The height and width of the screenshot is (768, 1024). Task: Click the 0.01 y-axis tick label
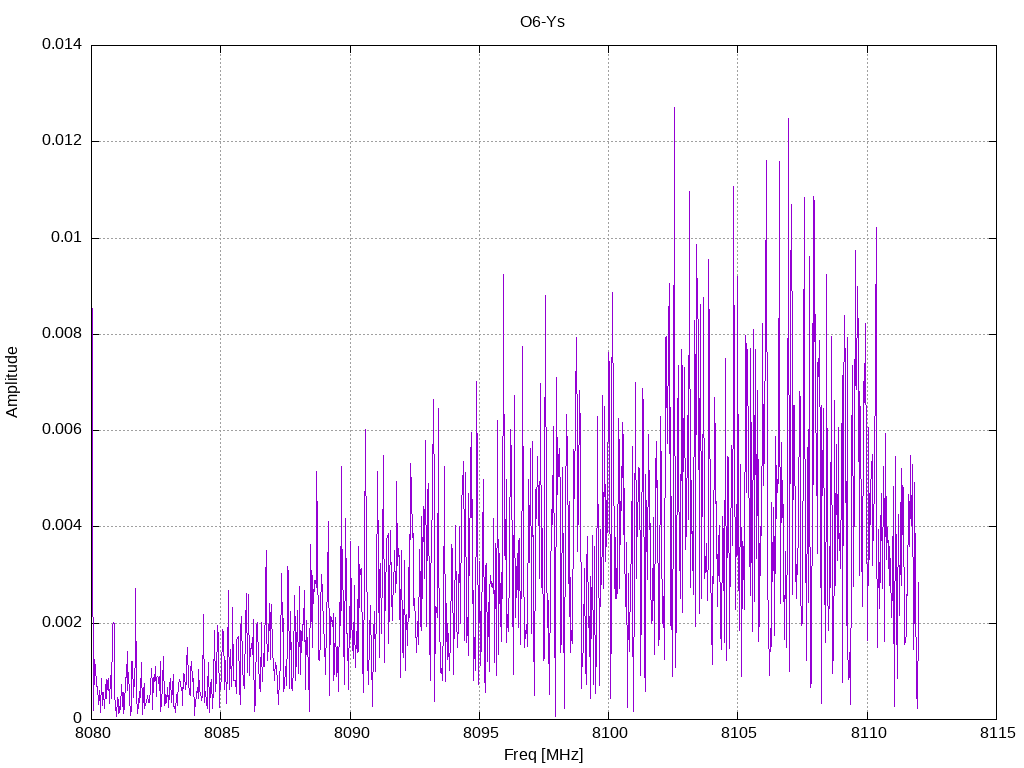[x=67, y=237]
